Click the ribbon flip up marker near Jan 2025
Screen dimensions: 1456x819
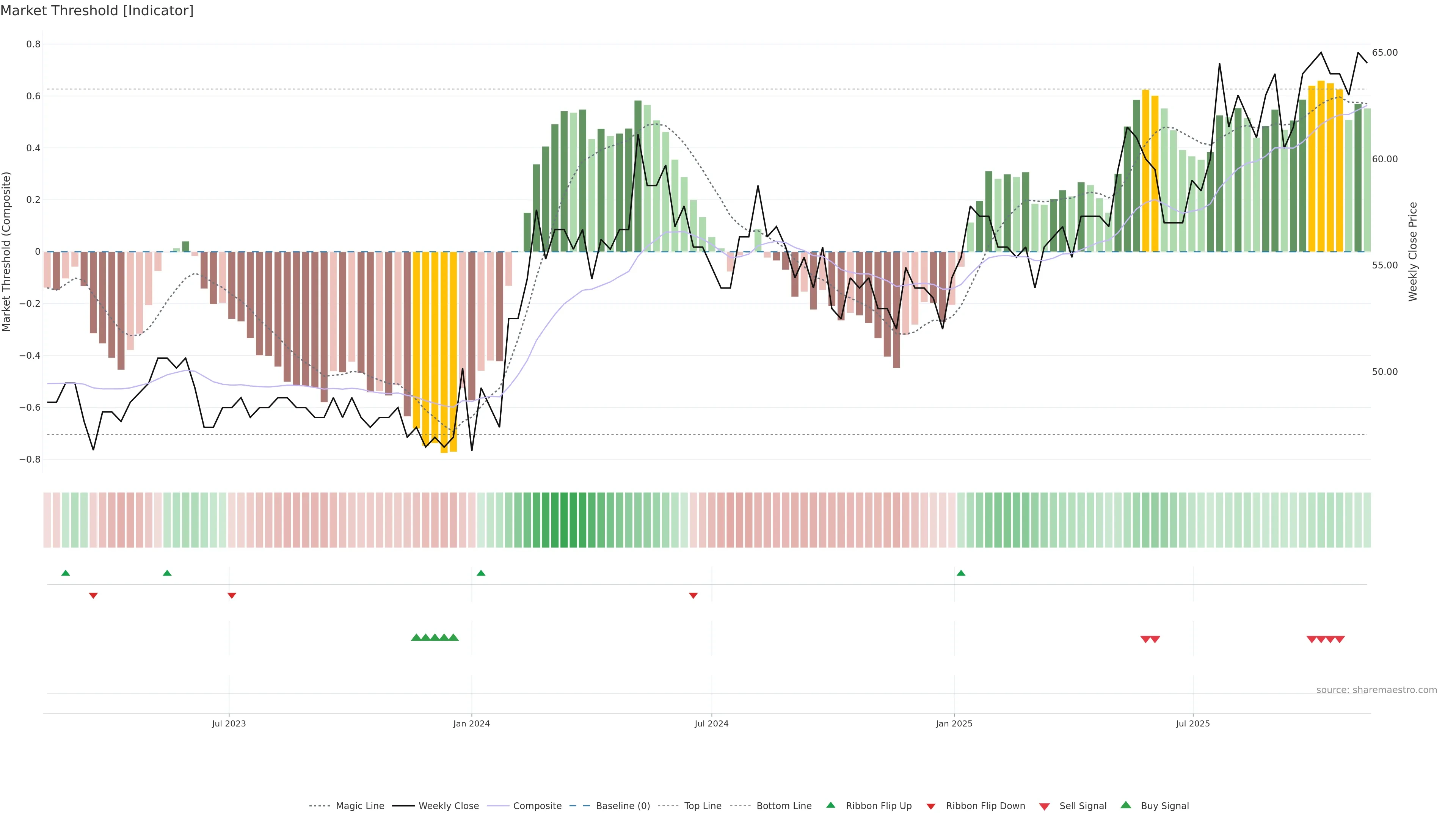click(961, 573)
